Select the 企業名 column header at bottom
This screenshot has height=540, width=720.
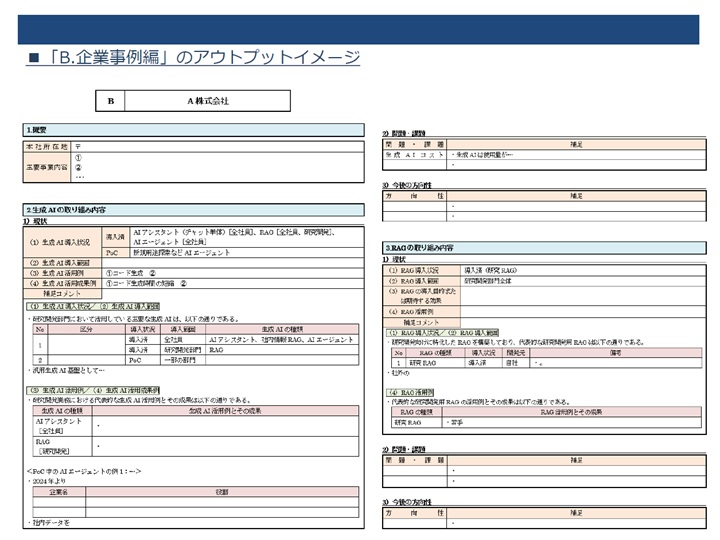(59, 492)
